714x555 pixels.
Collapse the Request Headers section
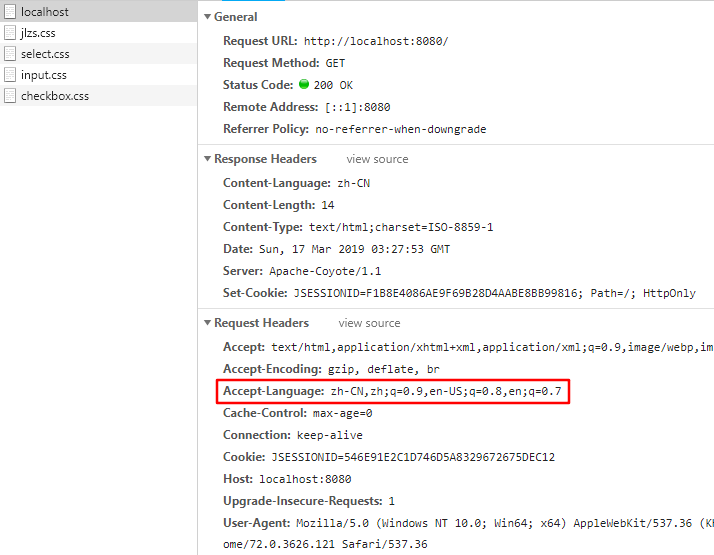[x=207, y=323]
